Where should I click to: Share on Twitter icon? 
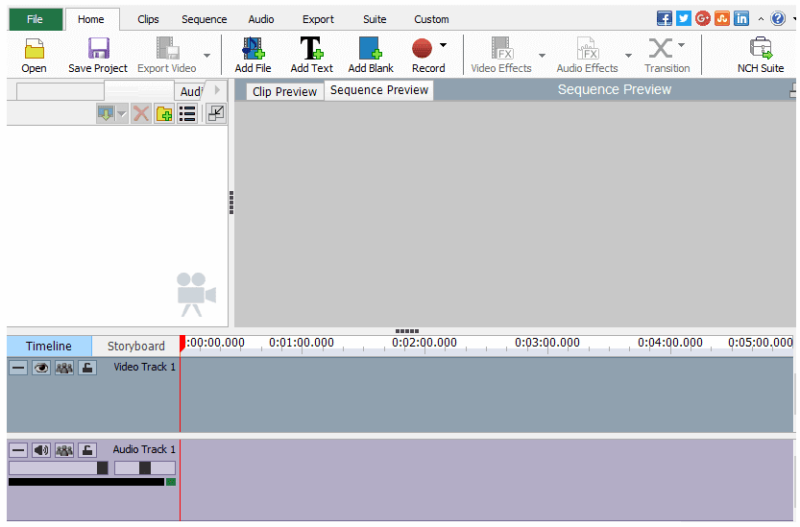tap(683, 19)
